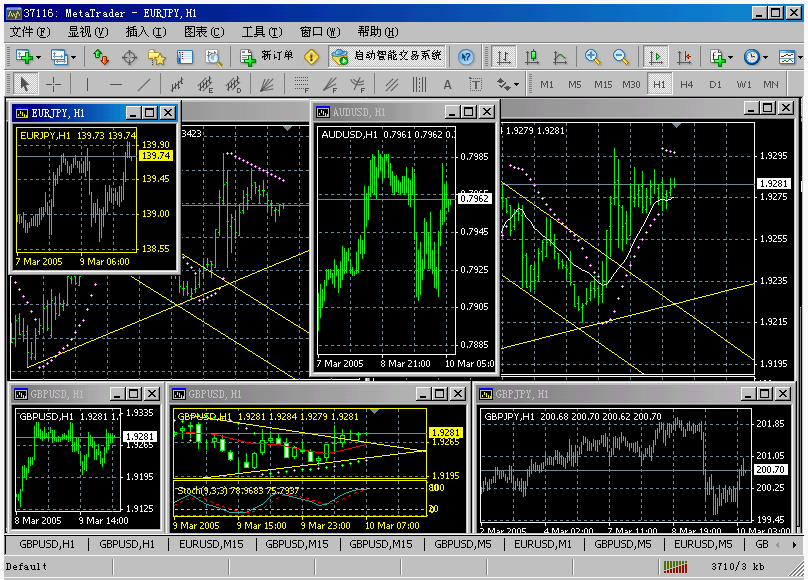Toggle chart shift from right edge

[684, 57]
